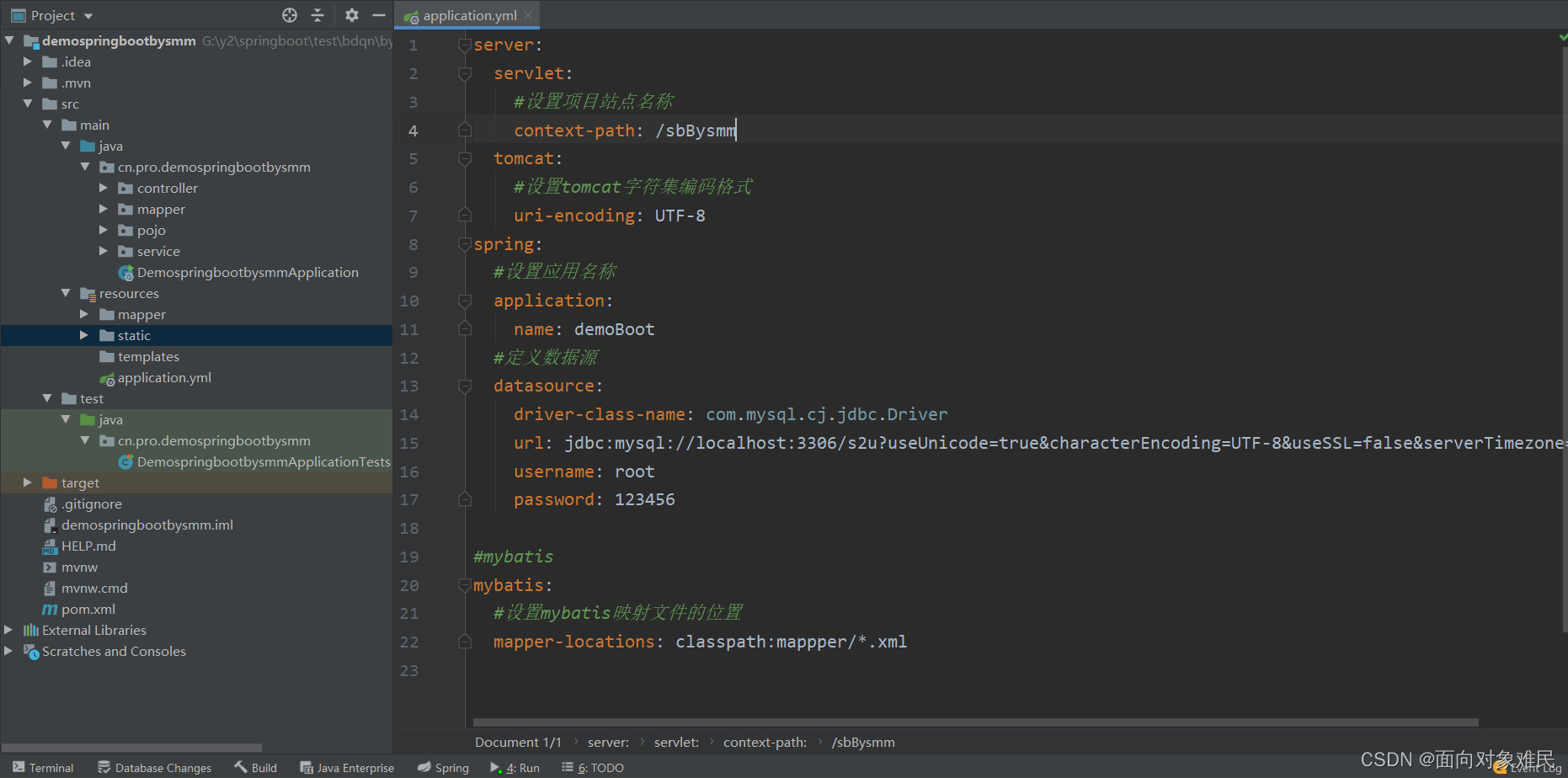Open the 4: Run tool window

[x=515, y=767]
